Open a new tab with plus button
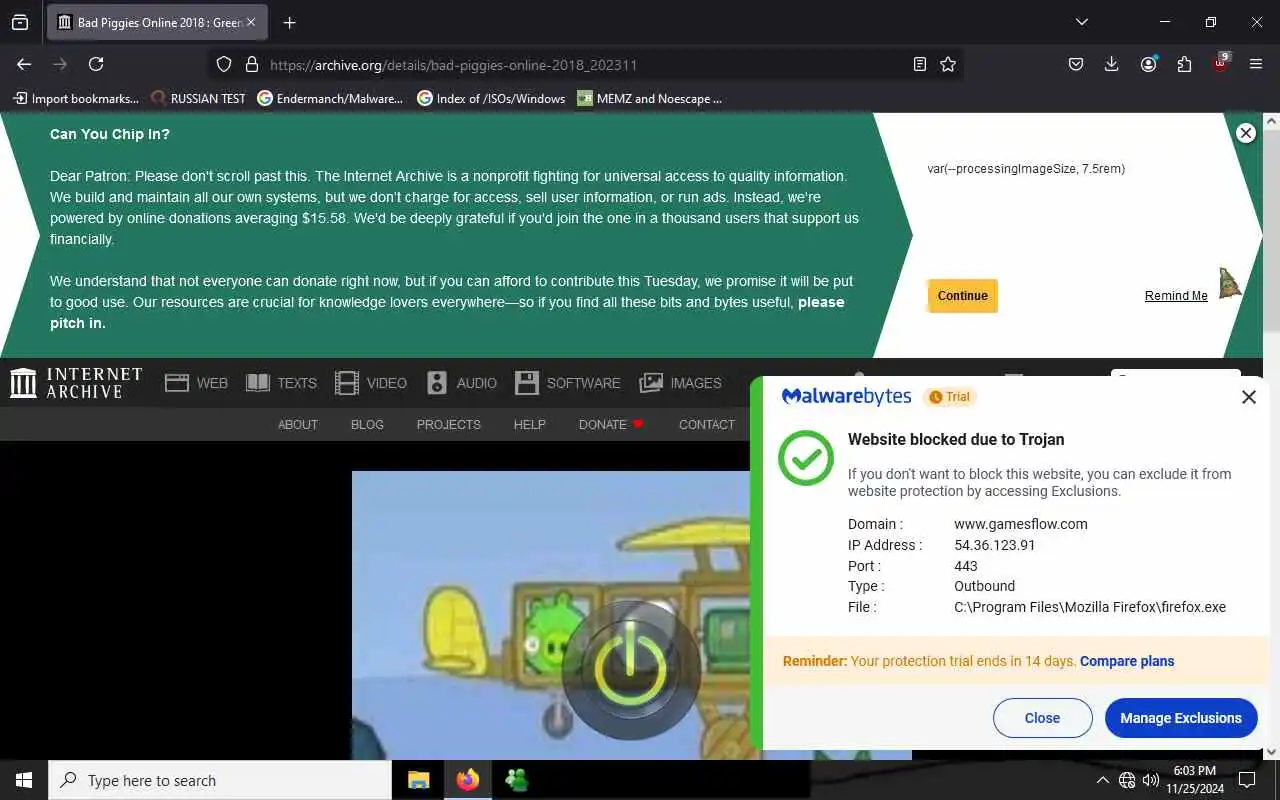Screen dimensions: 1280x800 [289, 22]
